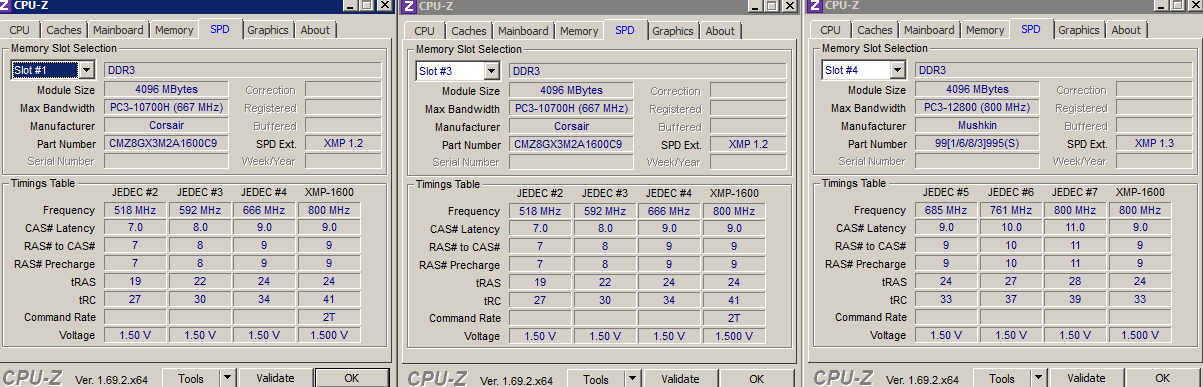This screenshot has width=1203, height=387.
Task: Click PC3-10700H (667 MHz) bandwidth in Slot #1 window
Action: click(166, 107)
